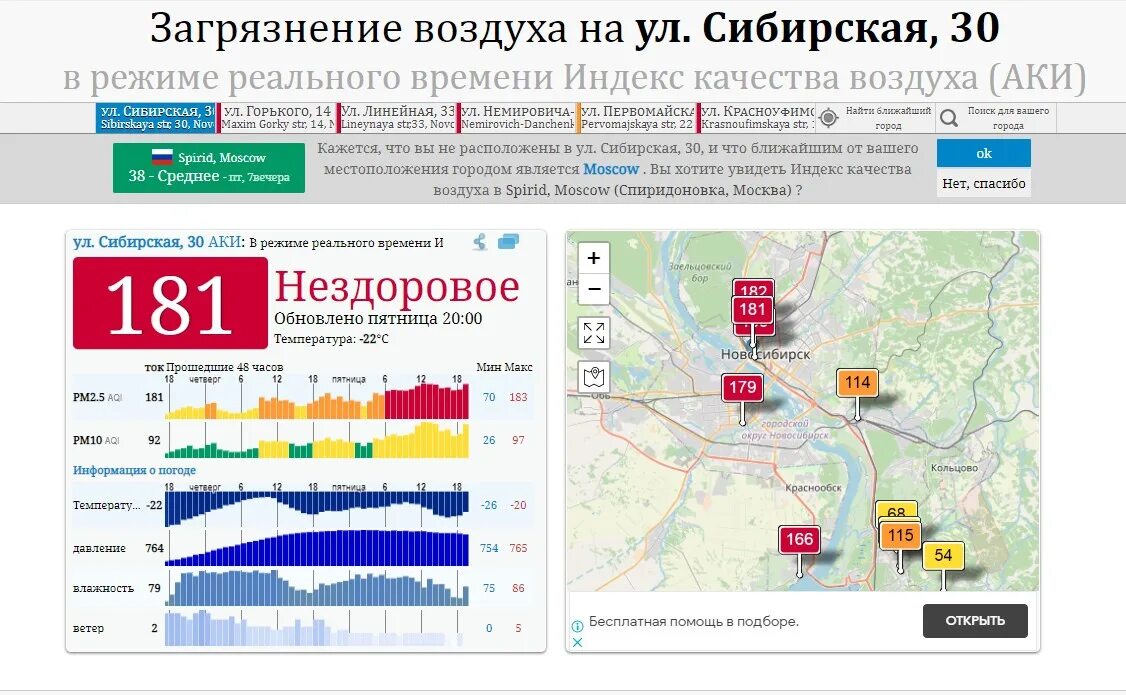1126x695 pixels.
Task: Close the ad with X icon
Action: coord(577,642)
